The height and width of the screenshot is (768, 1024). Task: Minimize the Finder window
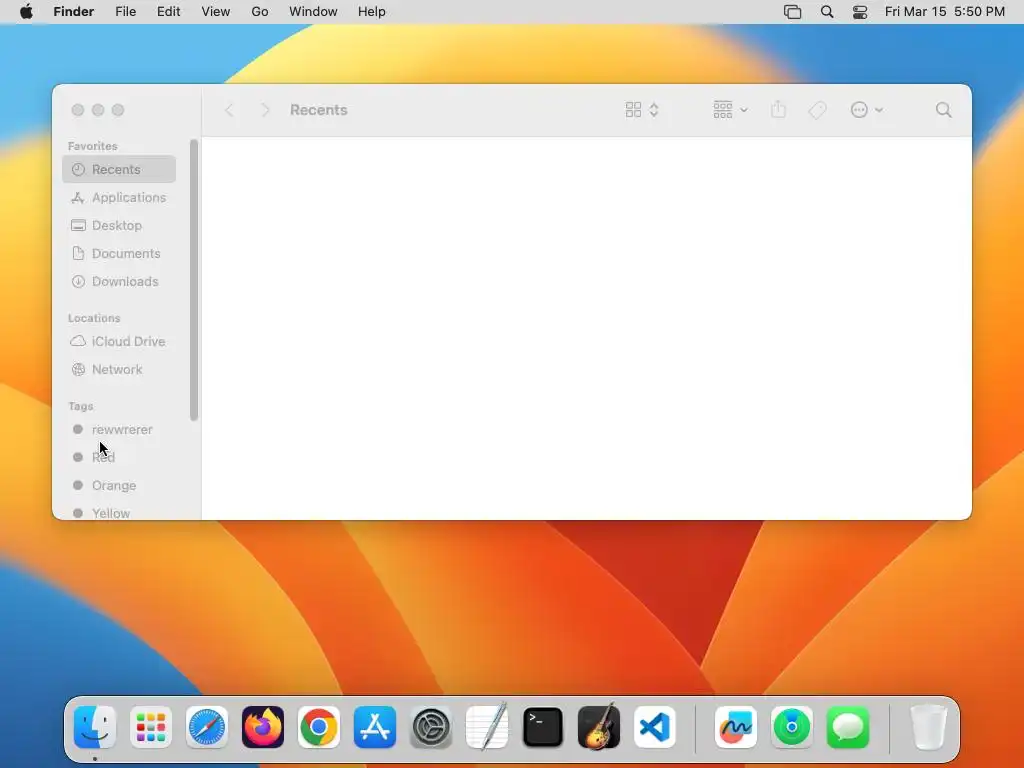click(98, 110)
